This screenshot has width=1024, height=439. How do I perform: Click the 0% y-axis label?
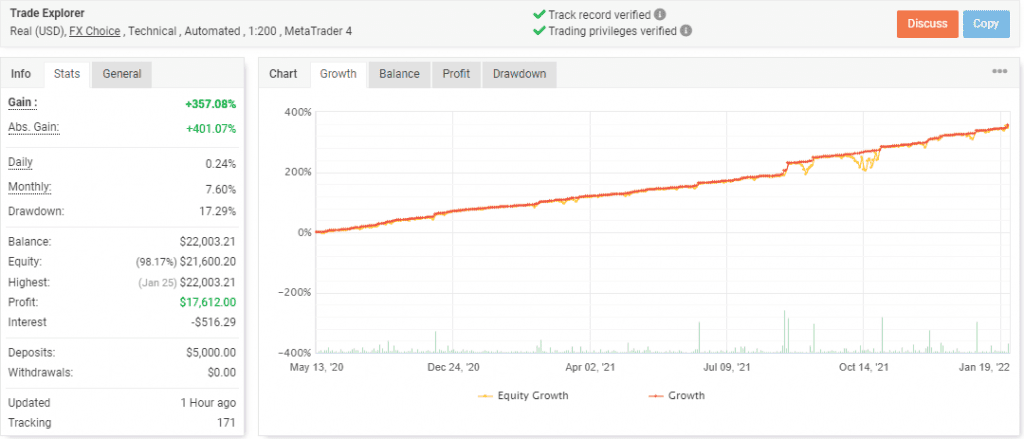pos(304,233)
